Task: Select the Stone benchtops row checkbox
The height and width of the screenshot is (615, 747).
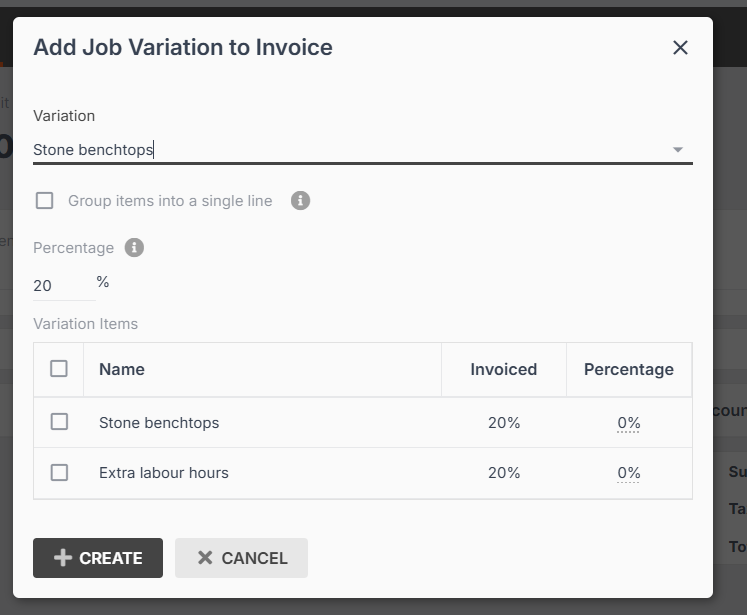Action: [59, 422]
